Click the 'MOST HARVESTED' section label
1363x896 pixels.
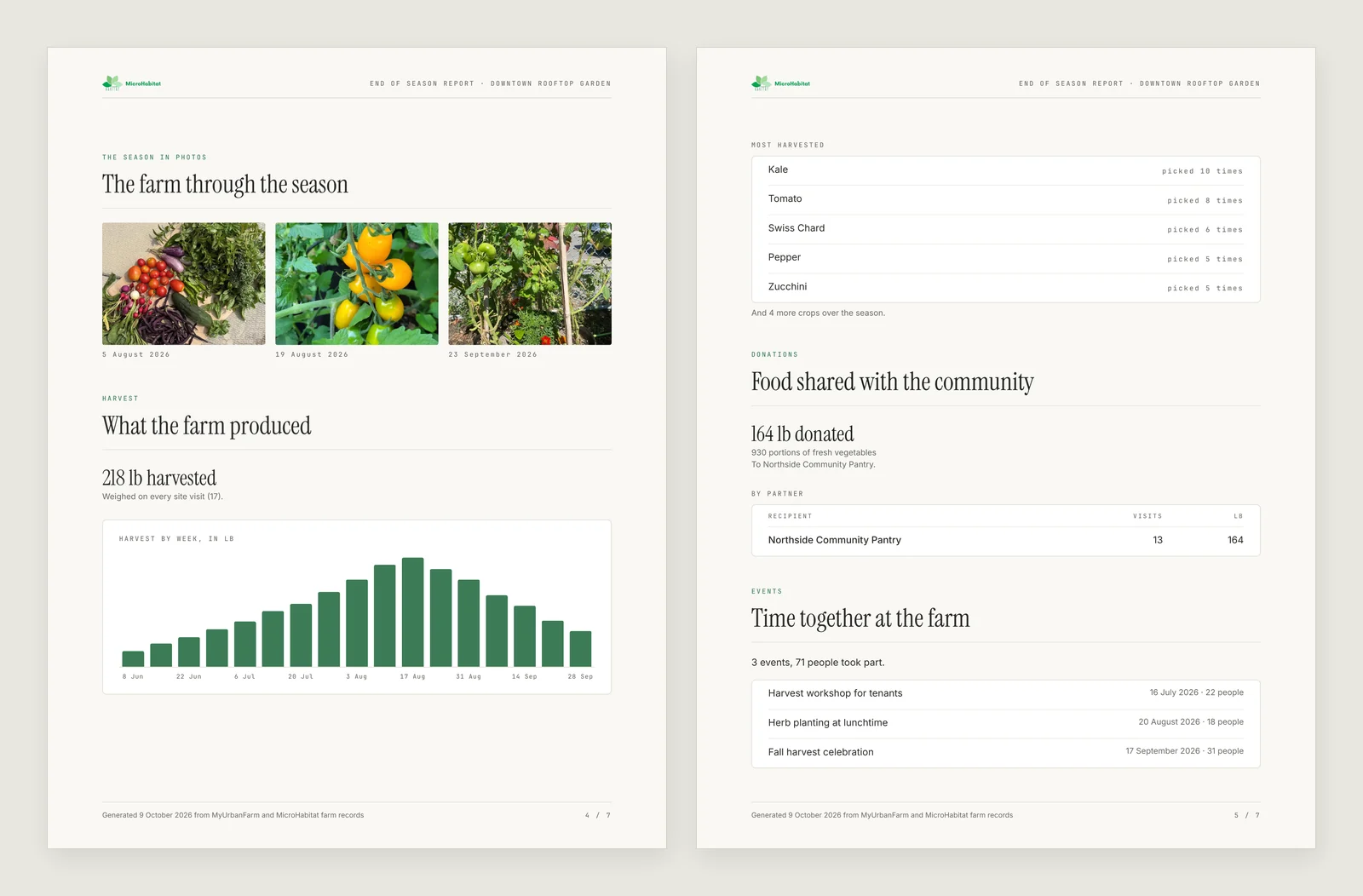point(788,145)
